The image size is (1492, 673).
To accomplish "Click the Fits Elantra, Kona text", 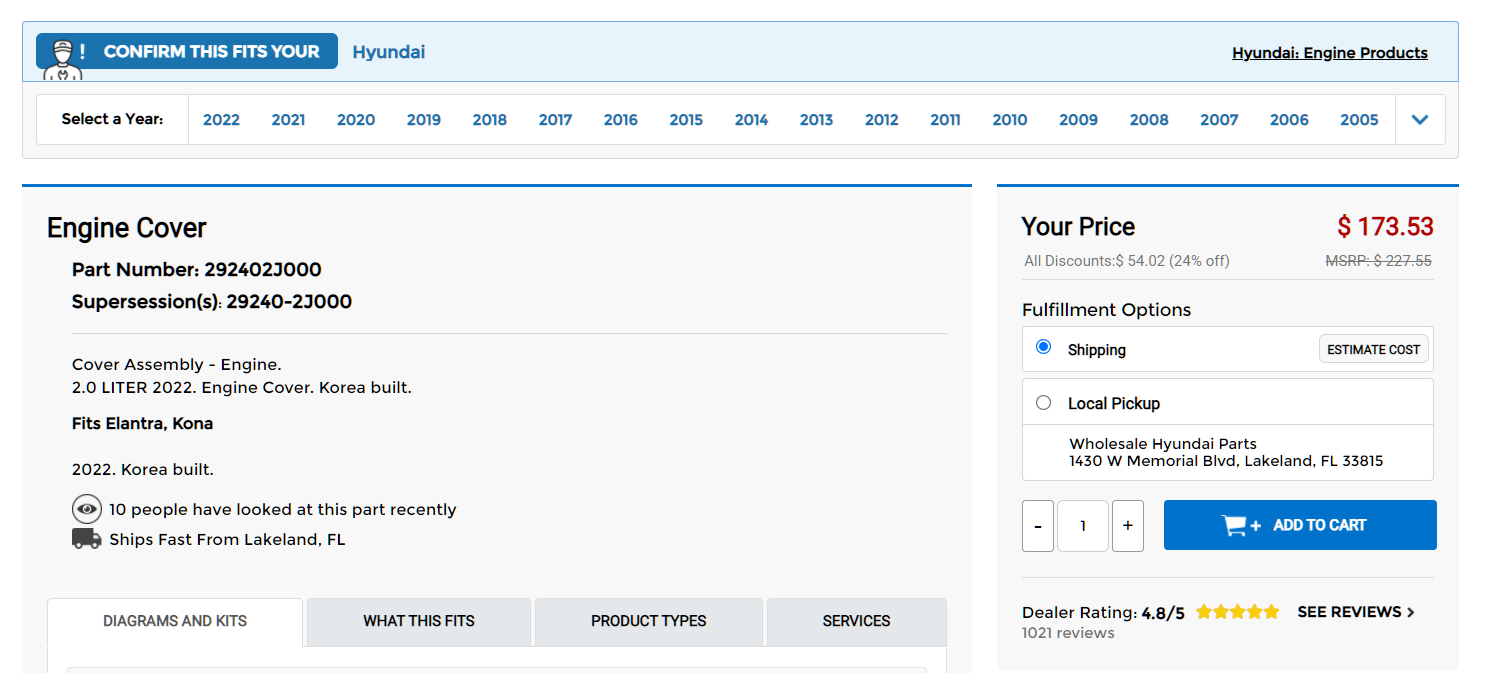I will 143,423.
